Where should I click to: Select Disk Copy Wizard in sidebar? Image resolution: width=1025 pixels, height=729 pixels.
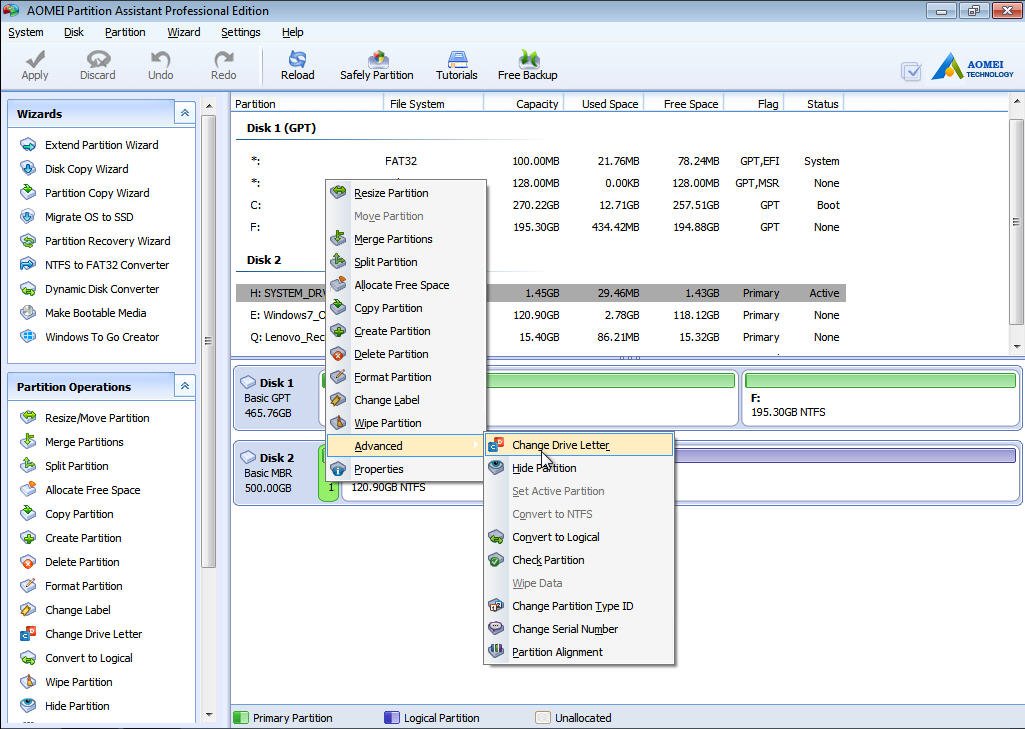[86, 169]
